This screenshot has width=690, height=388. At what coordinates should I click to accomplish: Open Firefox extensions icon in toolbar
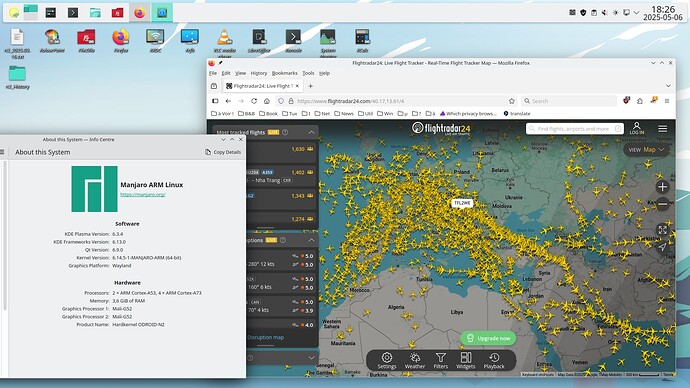[x=640, y=101]
